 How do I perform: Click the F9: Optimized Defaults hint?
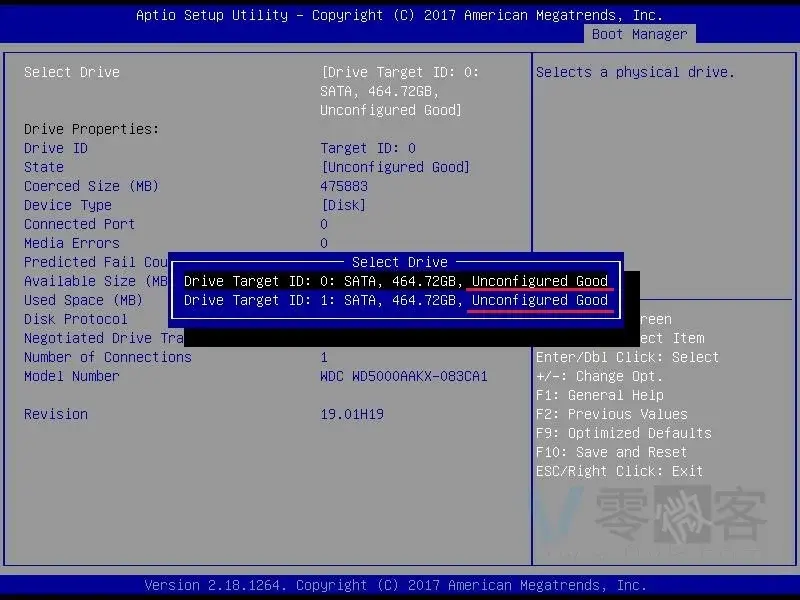click(623, 433)
